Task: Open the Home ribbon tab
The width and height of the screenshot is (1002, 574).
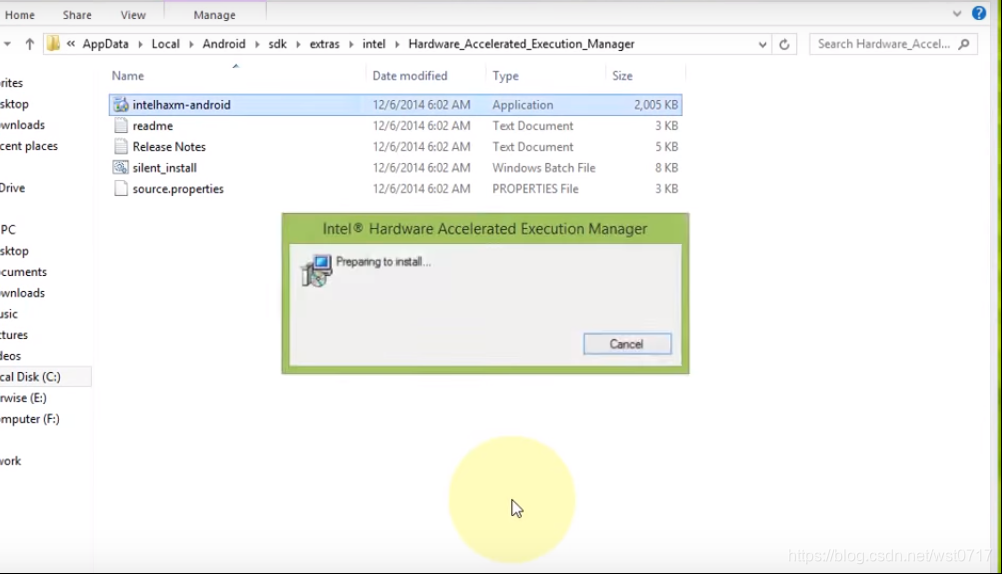Action: point(20,15)
